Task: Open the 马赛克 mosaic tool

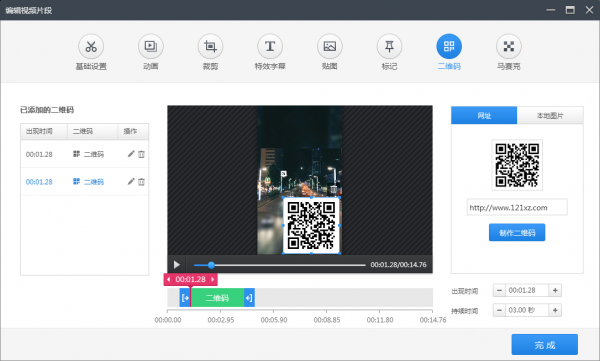Action: tap(509, 46)
